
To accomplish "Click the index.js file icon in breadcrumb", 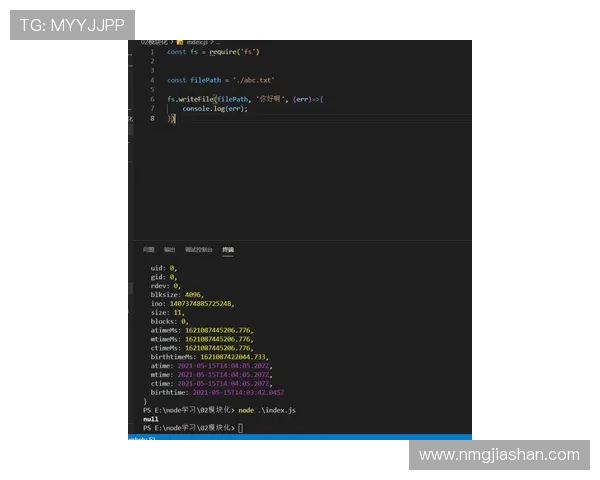I will tap(181, 43).
